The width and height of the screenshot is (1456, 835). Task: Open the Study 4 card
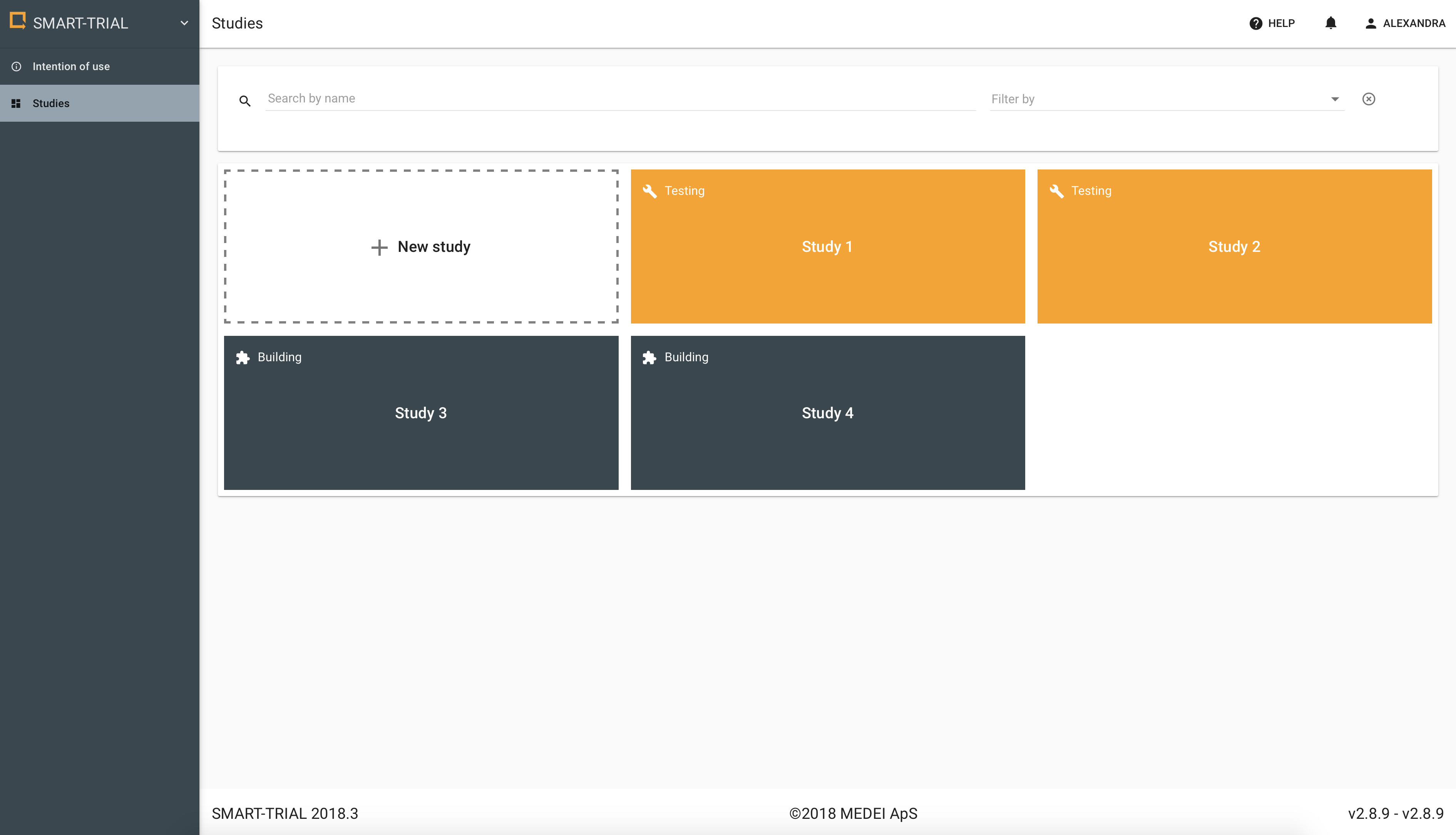(827, 413)
